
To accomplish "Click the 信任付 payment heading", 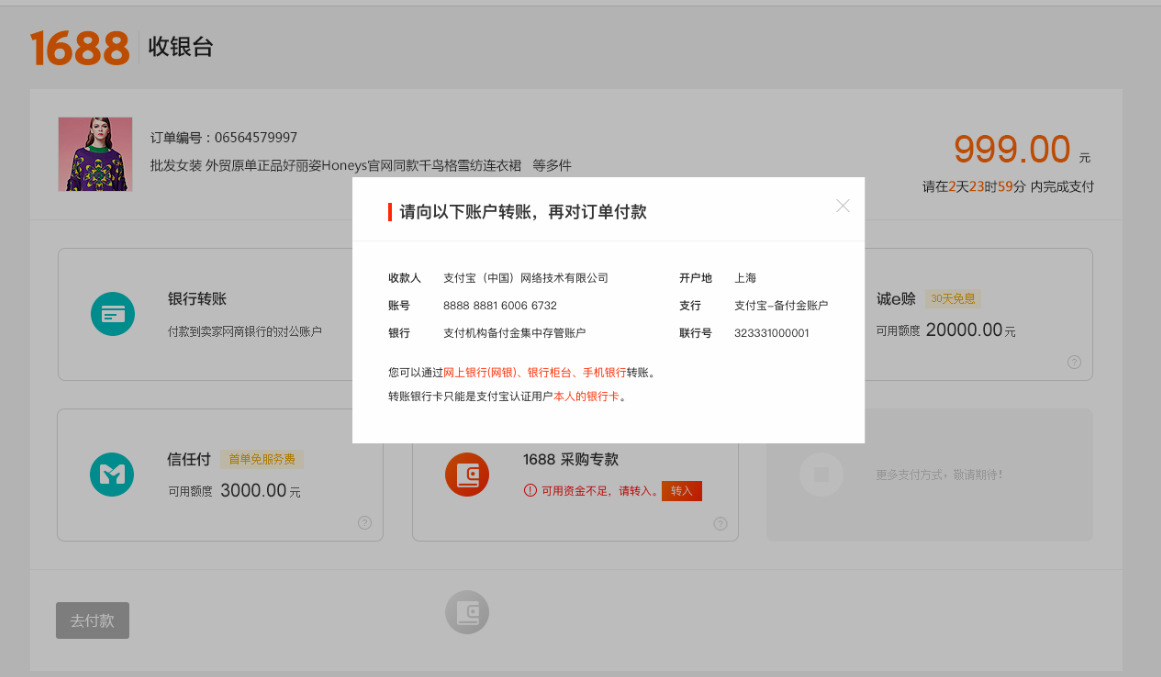I will pyautogui.click(x=189, y=459).
